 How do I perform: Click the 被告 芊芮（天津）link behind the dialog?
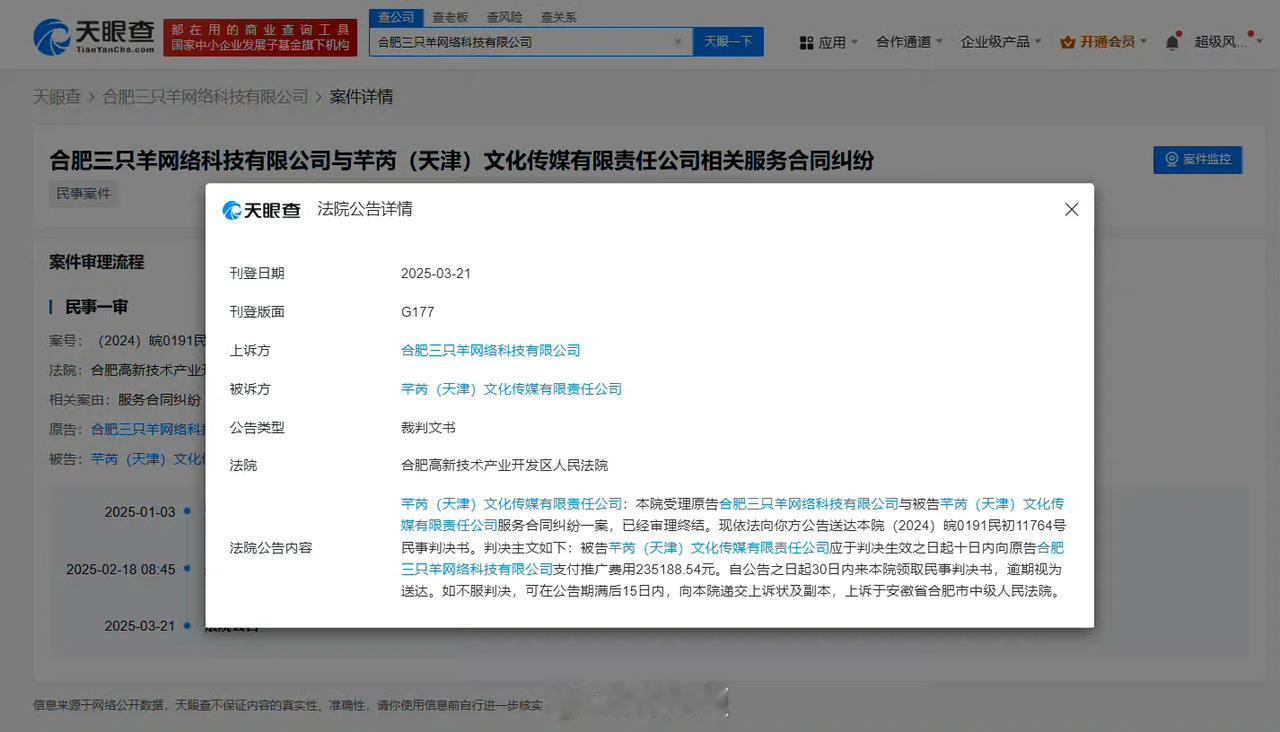point(148,459)
